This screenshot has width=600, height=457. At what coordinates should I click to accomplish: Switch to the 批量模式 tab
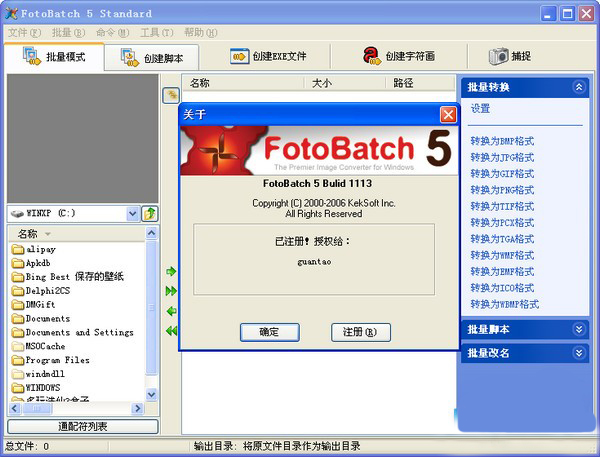tap(54, 57)
